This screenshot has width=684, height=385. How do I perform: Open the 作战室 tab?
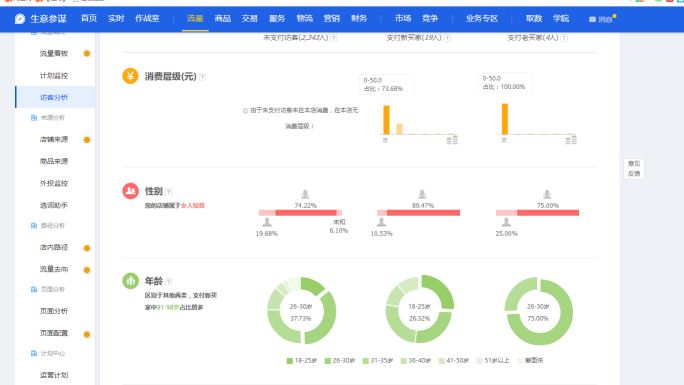pos(147,18)
